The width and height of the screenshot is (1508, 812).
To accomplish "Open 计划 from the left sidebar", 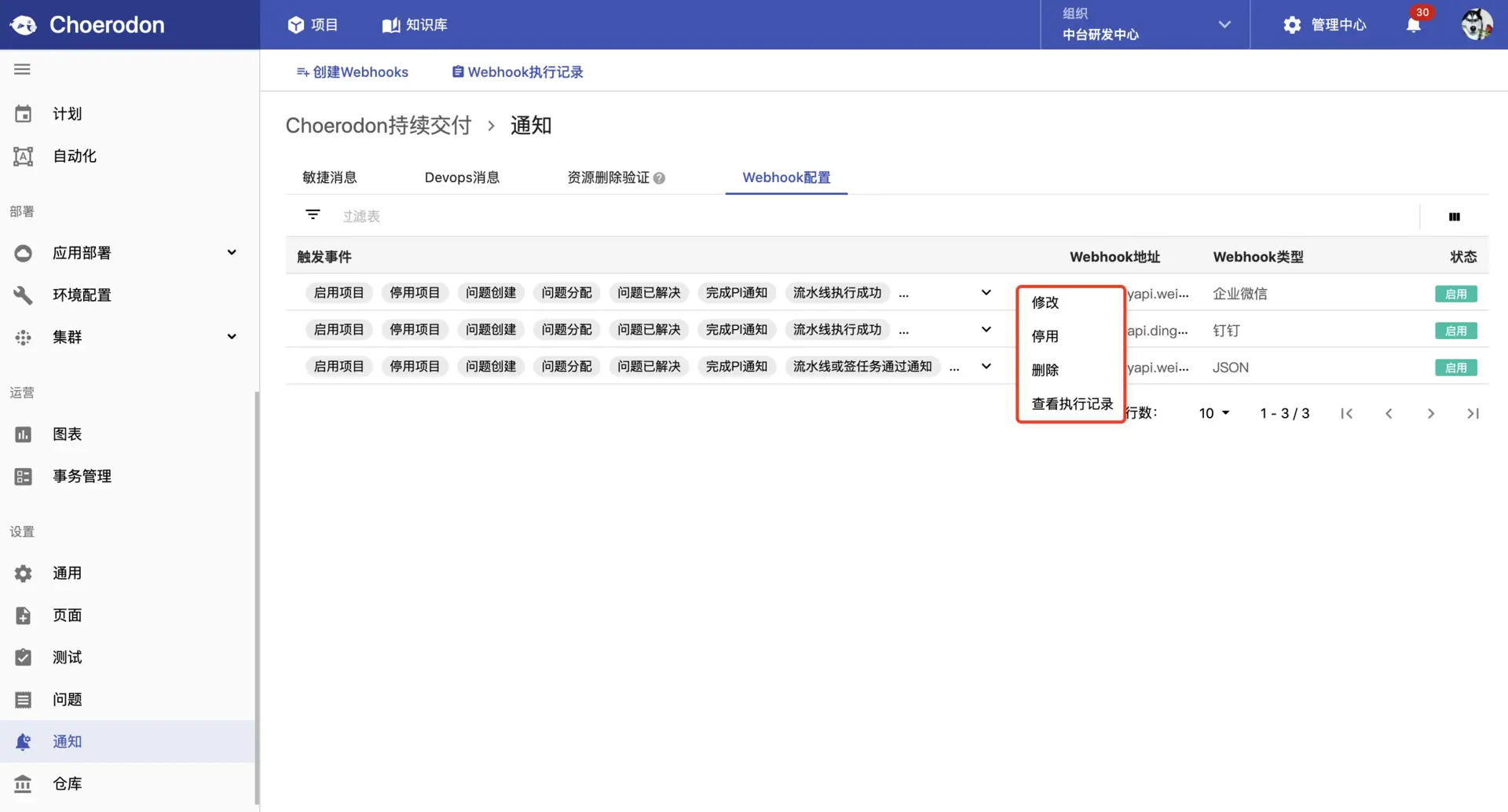I will [66, 113].
